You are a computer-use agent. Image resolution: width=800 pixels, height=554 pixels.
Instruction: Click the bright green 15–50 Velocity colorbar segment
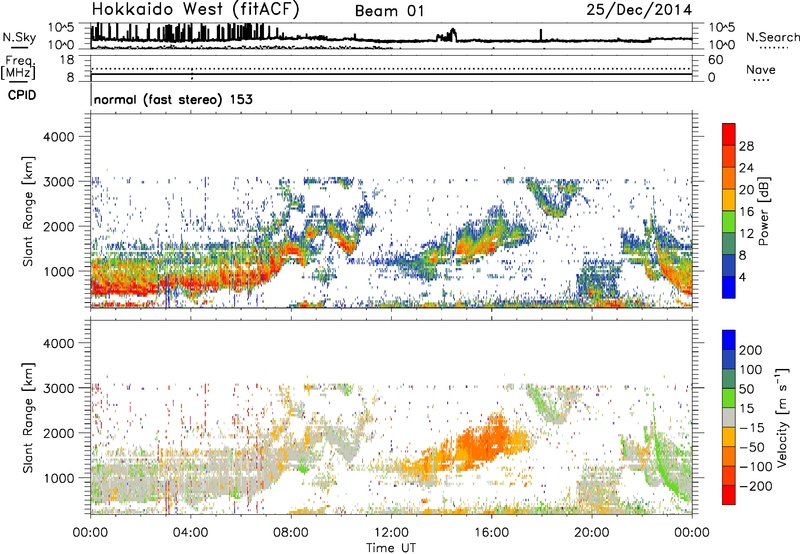pos(729,398)
